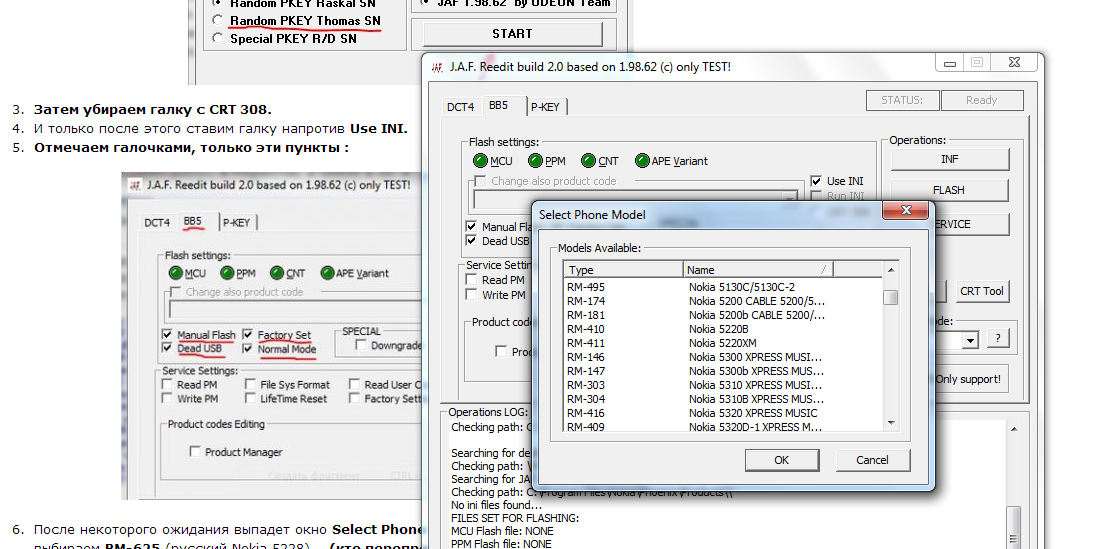Toggle Normal Mode checkbox in tutorial screenshot

click(247, 349)
